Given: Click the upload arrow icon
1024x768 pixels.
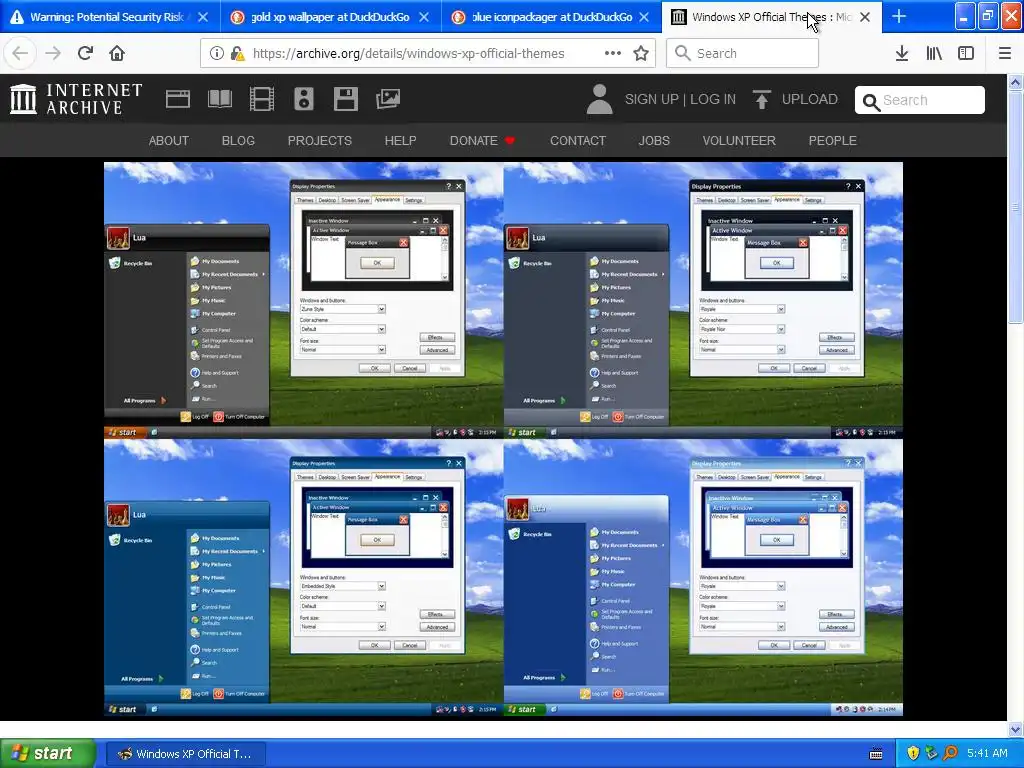Looking at the screenshot, I should 761,99.
